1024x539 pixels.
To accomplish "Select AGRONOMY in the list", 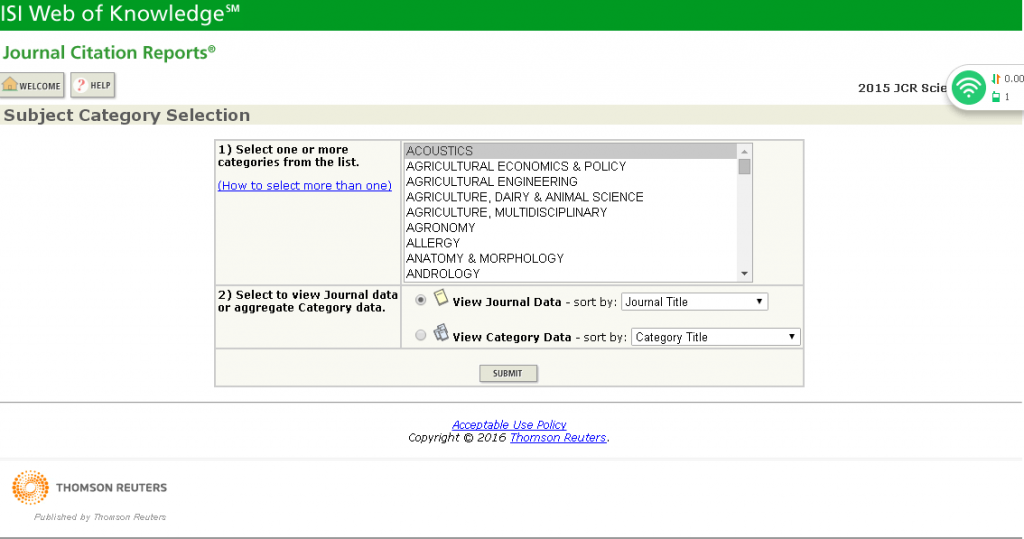I will tap(571, 228).
